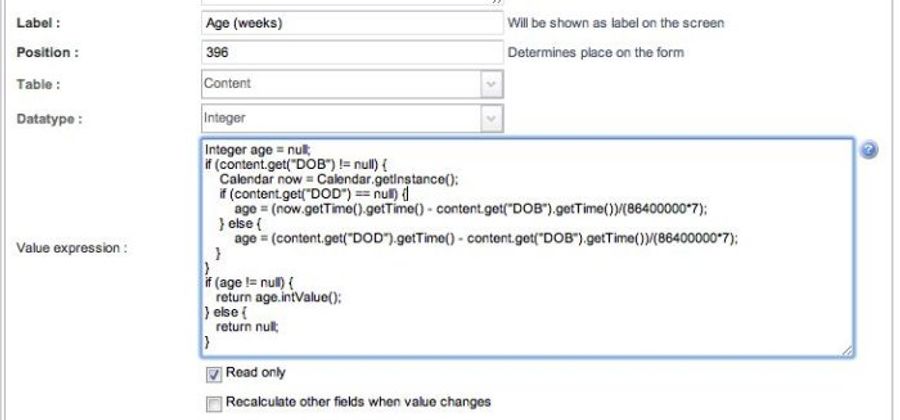The image size is (900, 420).
Task: Enable the Read only checkbox
Action: [x=212, y=373]
